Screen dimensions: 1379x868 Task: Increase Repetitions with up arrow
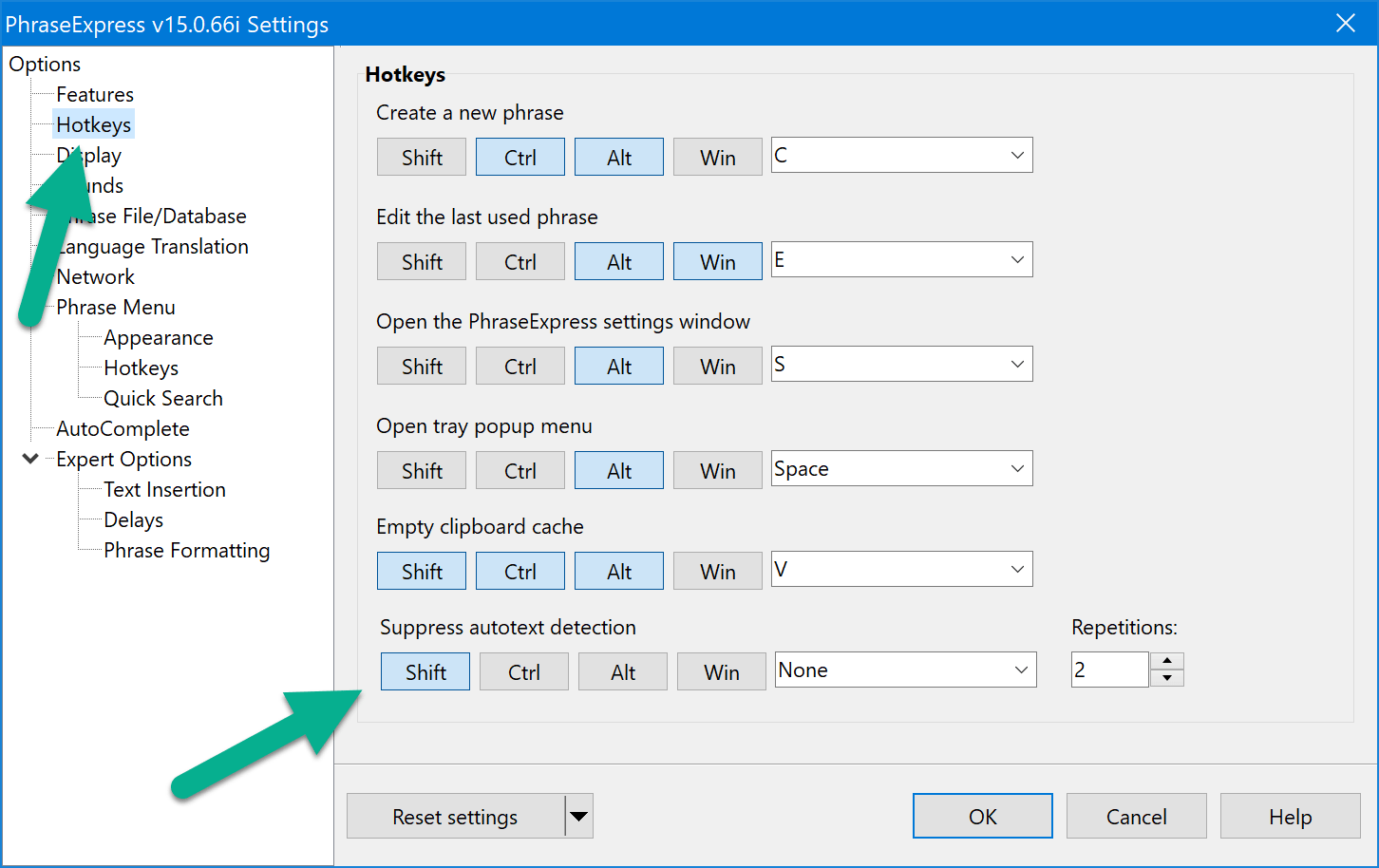click(1167, 662)
